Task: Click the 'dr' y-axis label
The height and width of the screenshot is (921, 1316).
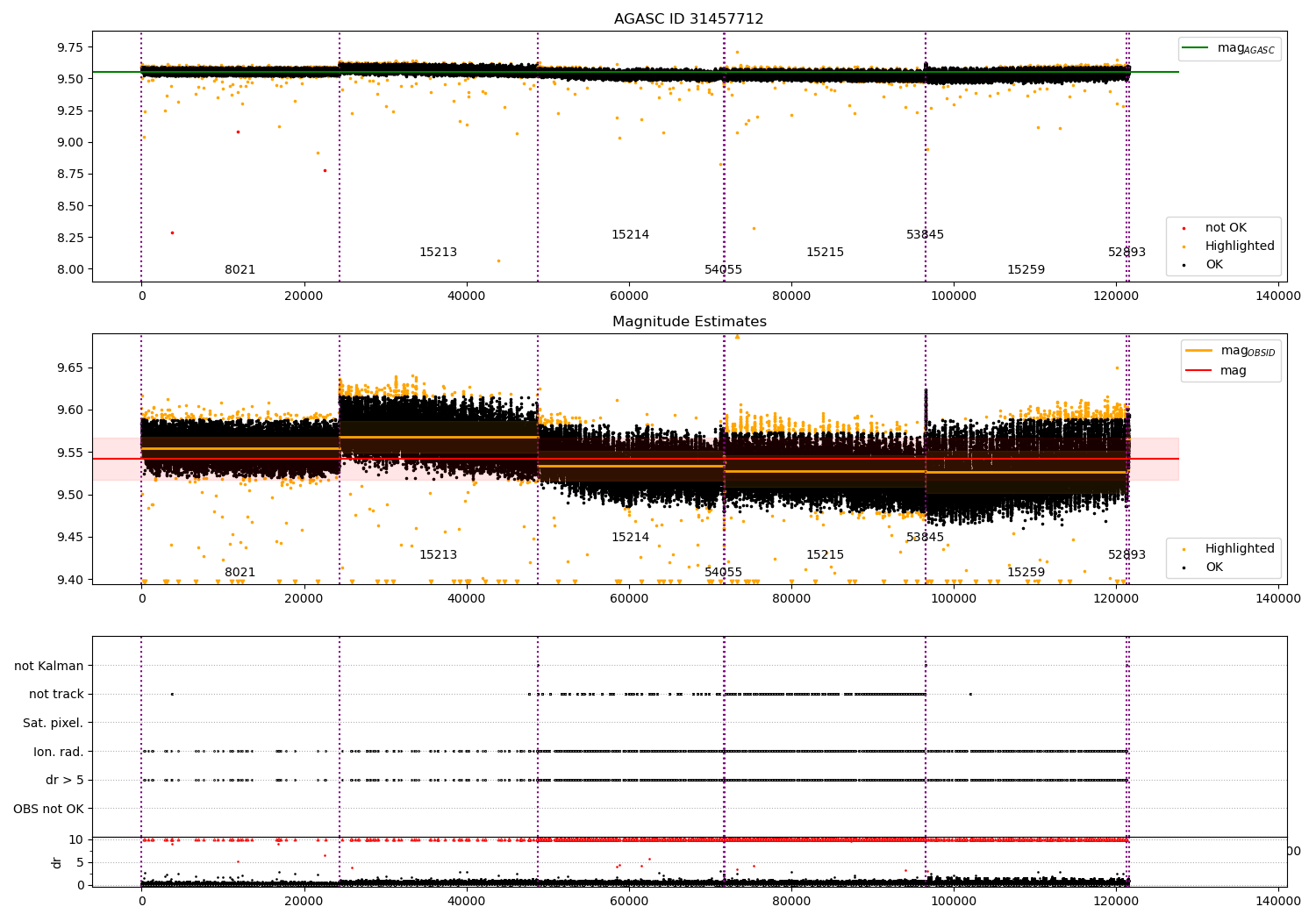Action: click(57, 862)
